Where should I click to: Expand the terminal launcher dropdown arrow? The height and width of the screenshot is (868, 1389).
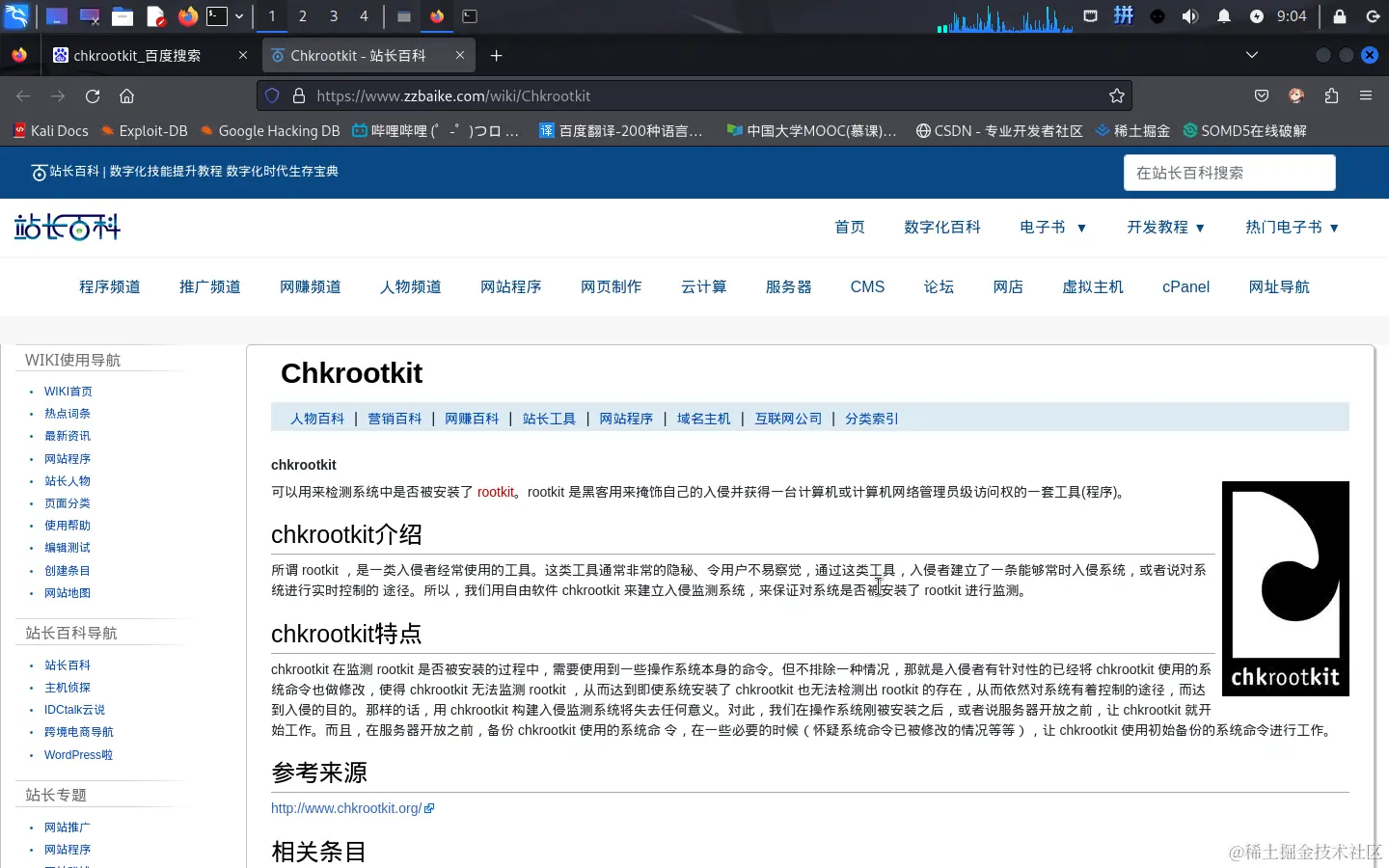[239, 16]
